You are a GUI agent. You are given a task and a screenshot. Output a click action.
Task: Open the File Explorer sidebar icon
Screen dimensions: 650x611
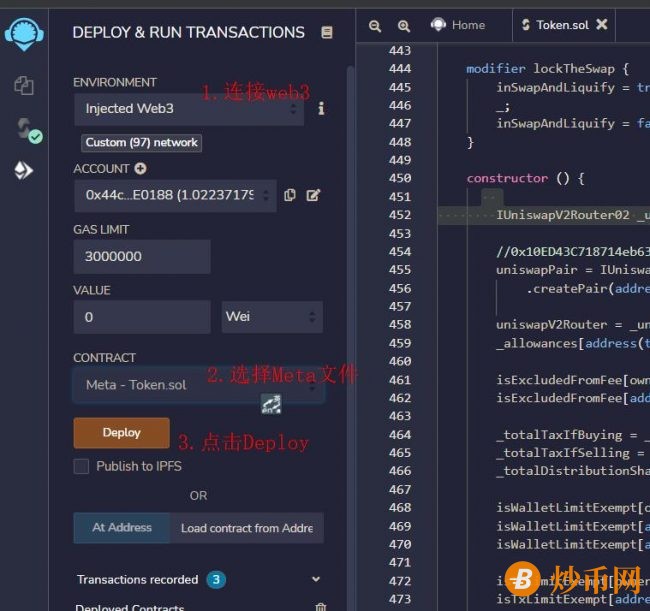pos(23,86)
